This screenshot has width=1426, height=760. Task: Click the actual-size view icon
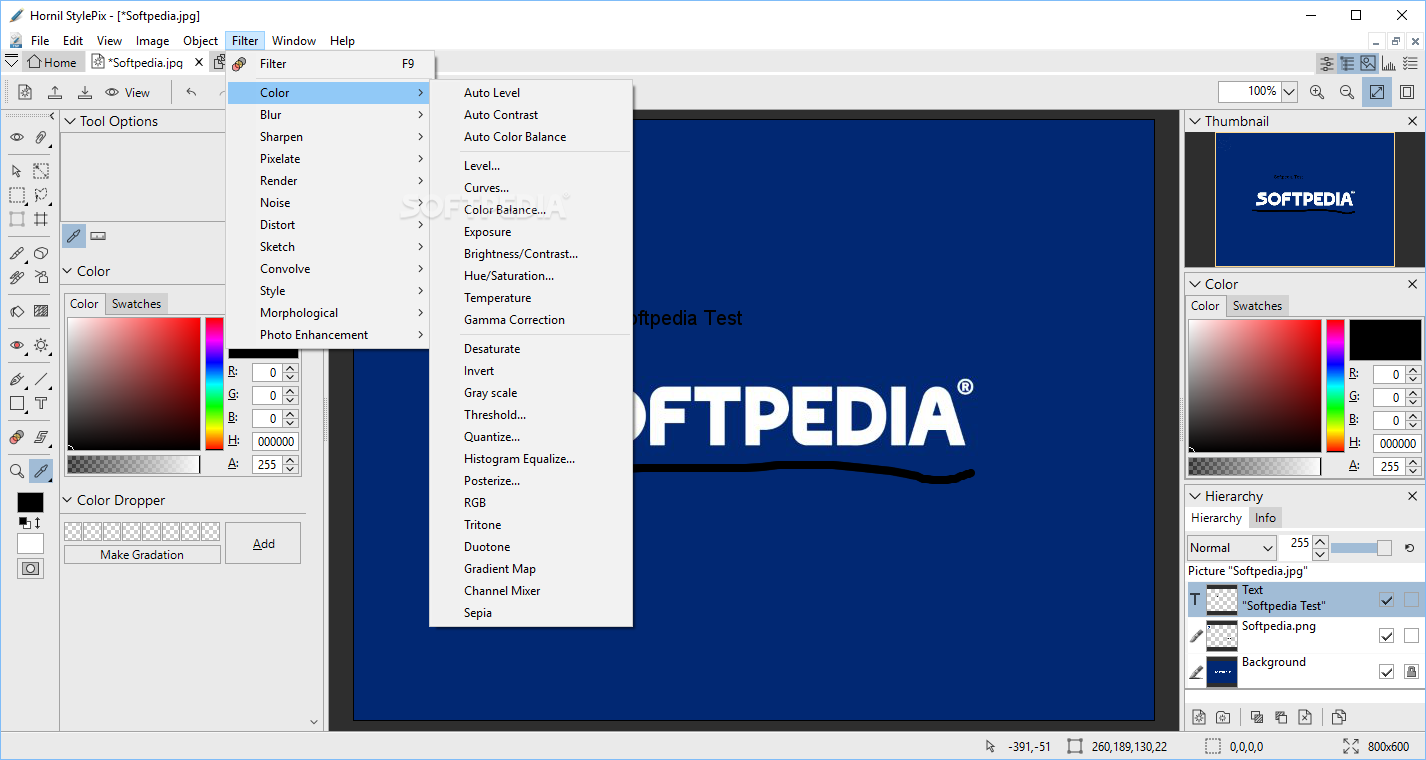pyautogui.click(x=1407, y=92)
